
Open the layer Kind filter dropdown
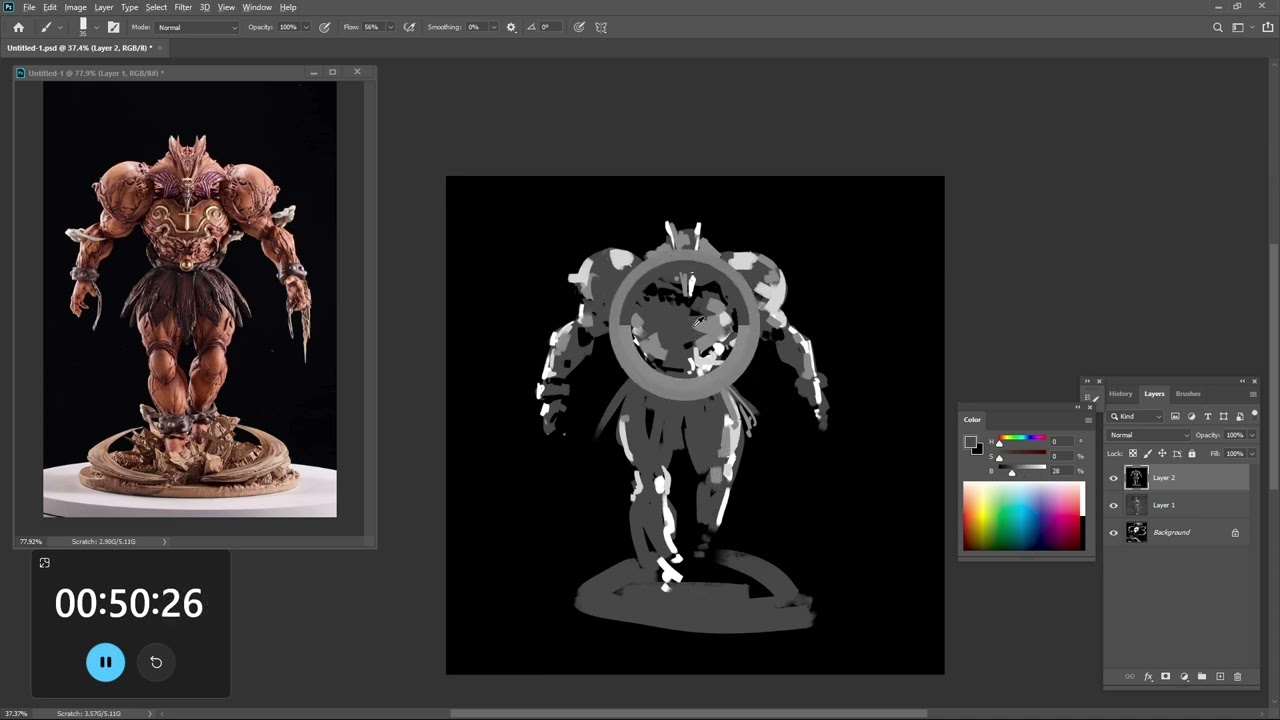[x=1136, y=416]
